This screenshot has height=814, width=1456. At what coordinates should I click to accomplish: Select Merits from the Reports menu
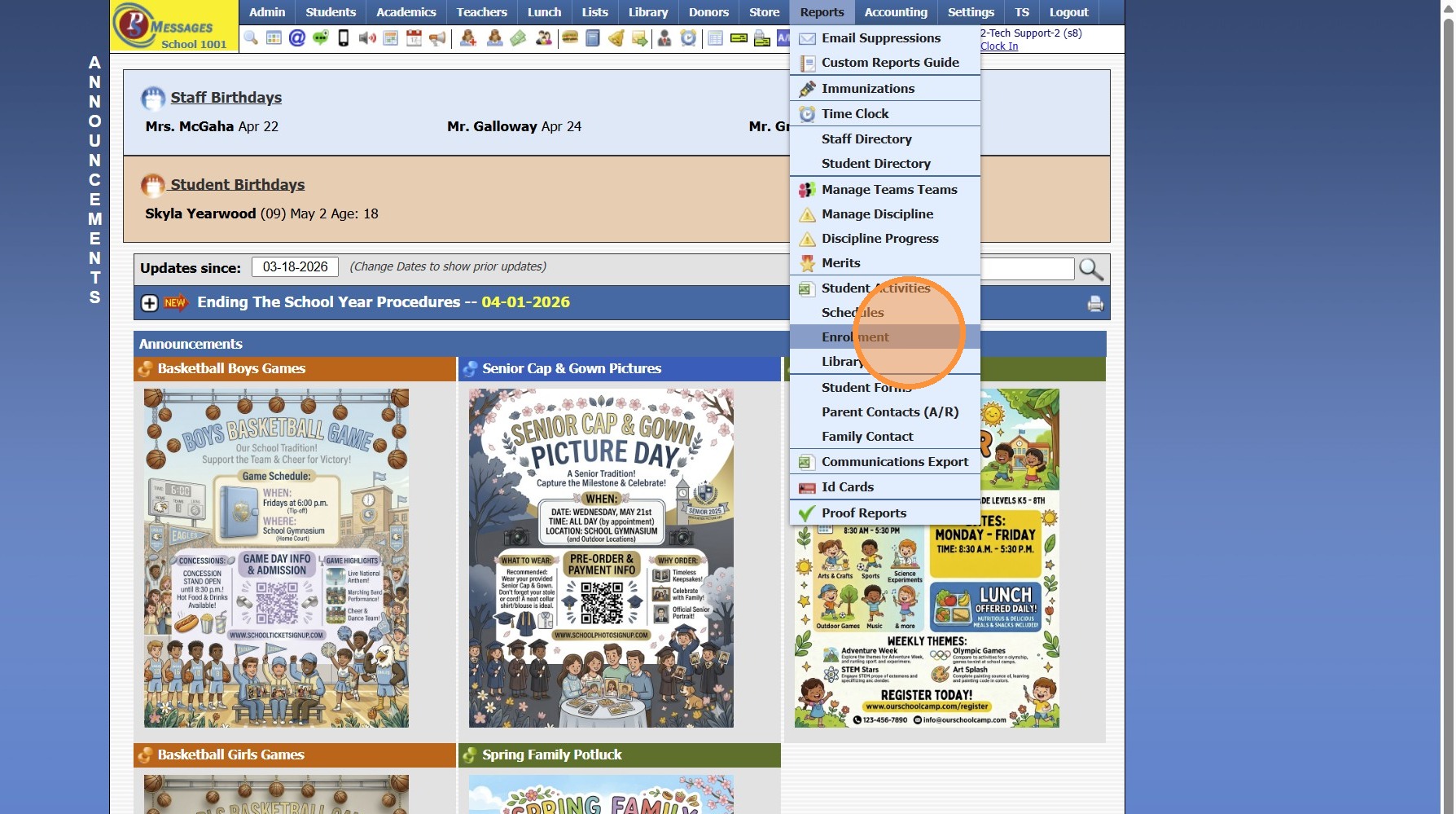[x=885, y=263]
